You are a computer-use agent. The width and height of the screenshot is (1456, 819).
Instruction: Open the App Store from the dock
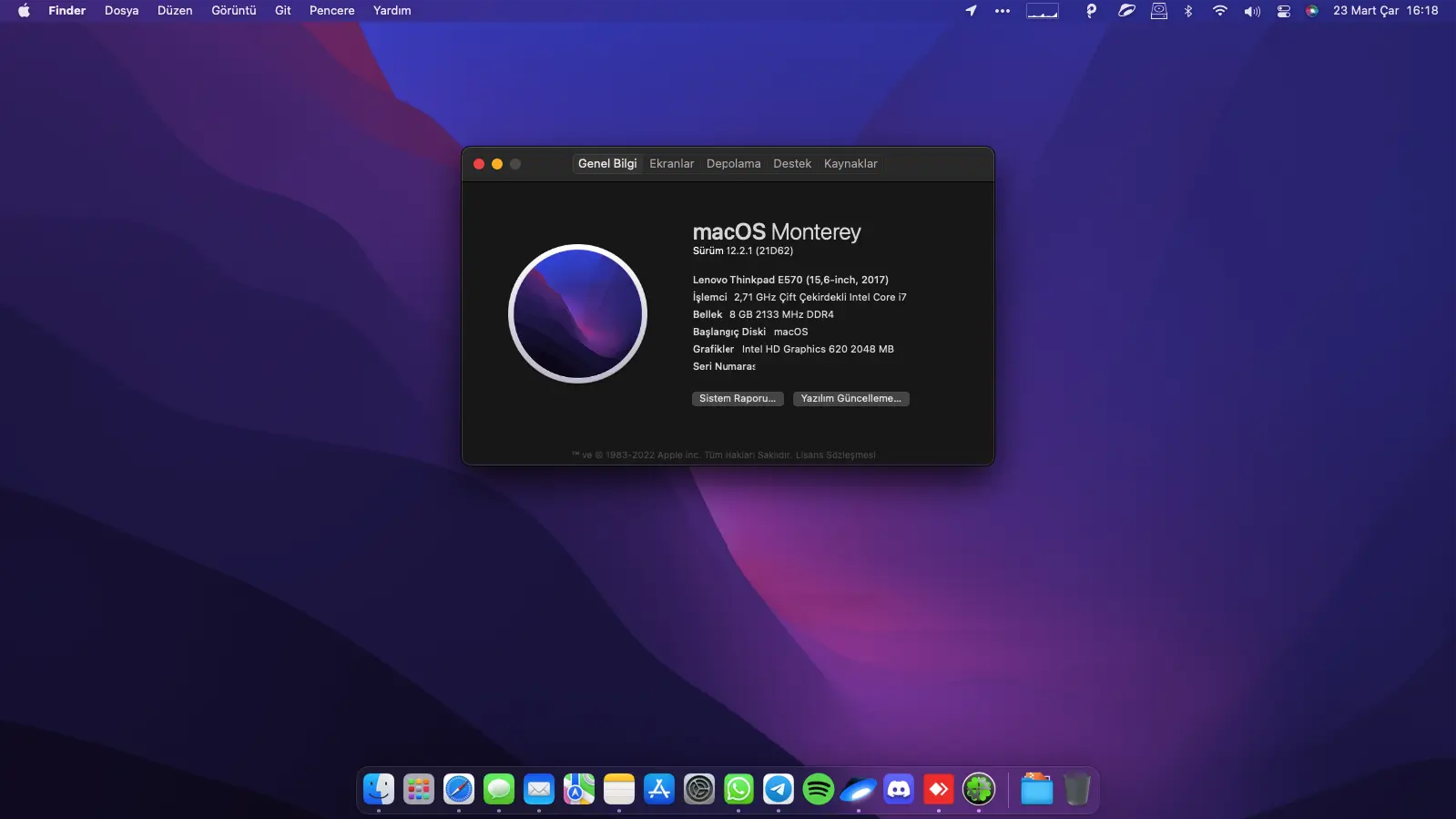click(x=659, y=789)
